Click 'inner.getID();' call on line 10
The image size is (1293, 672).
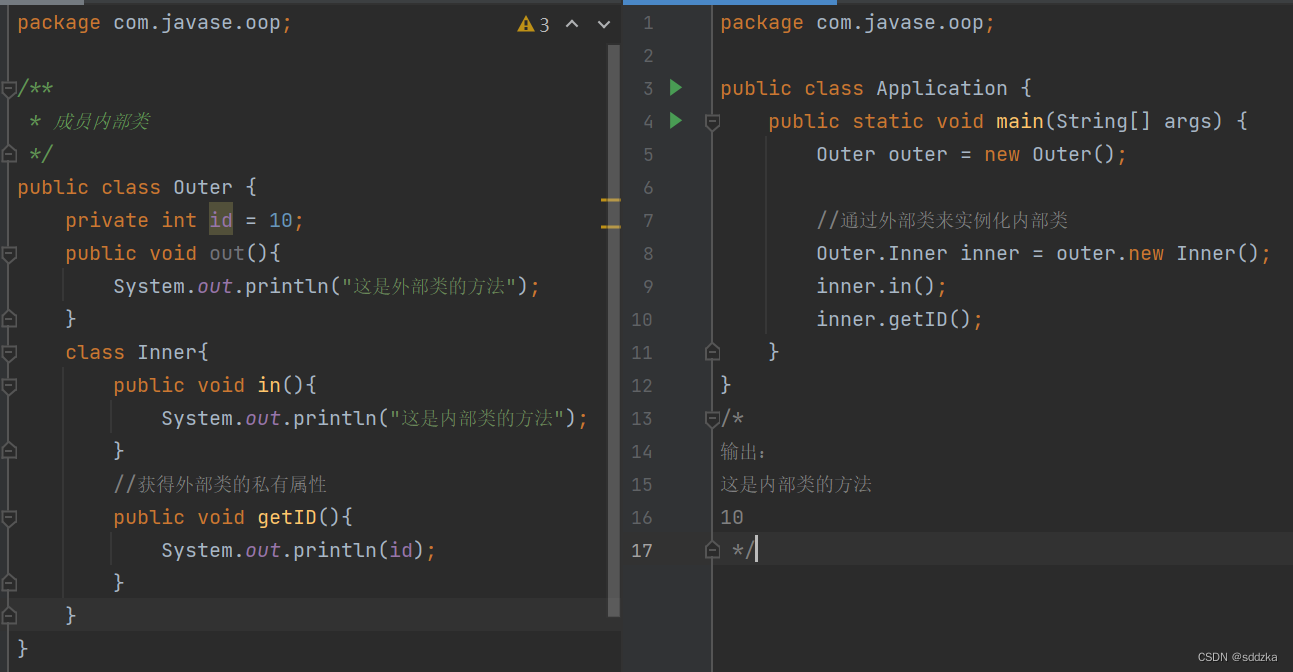coord(900,319)
